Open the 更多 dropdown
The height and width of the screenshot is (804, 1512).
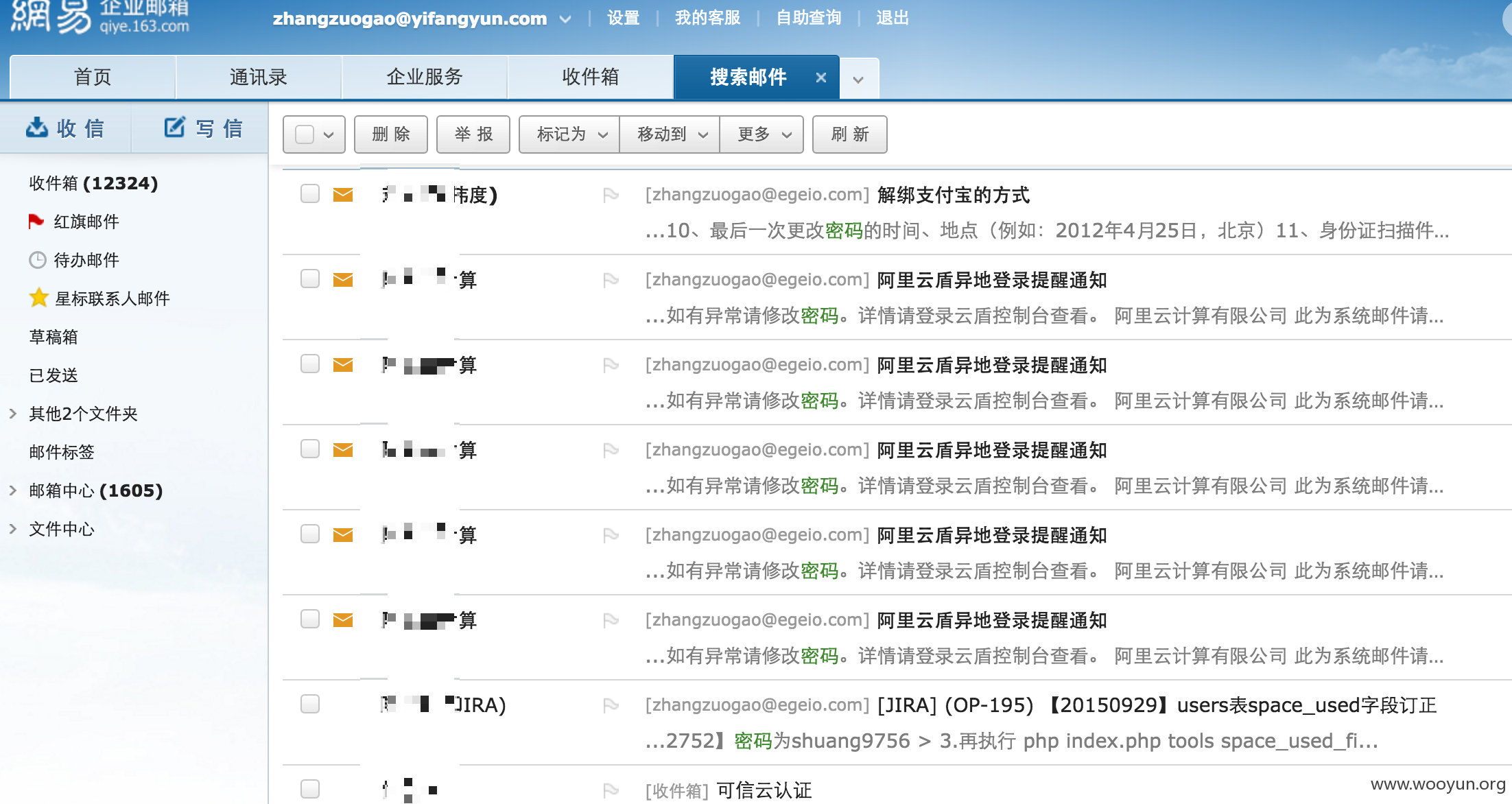coord(761,134)
